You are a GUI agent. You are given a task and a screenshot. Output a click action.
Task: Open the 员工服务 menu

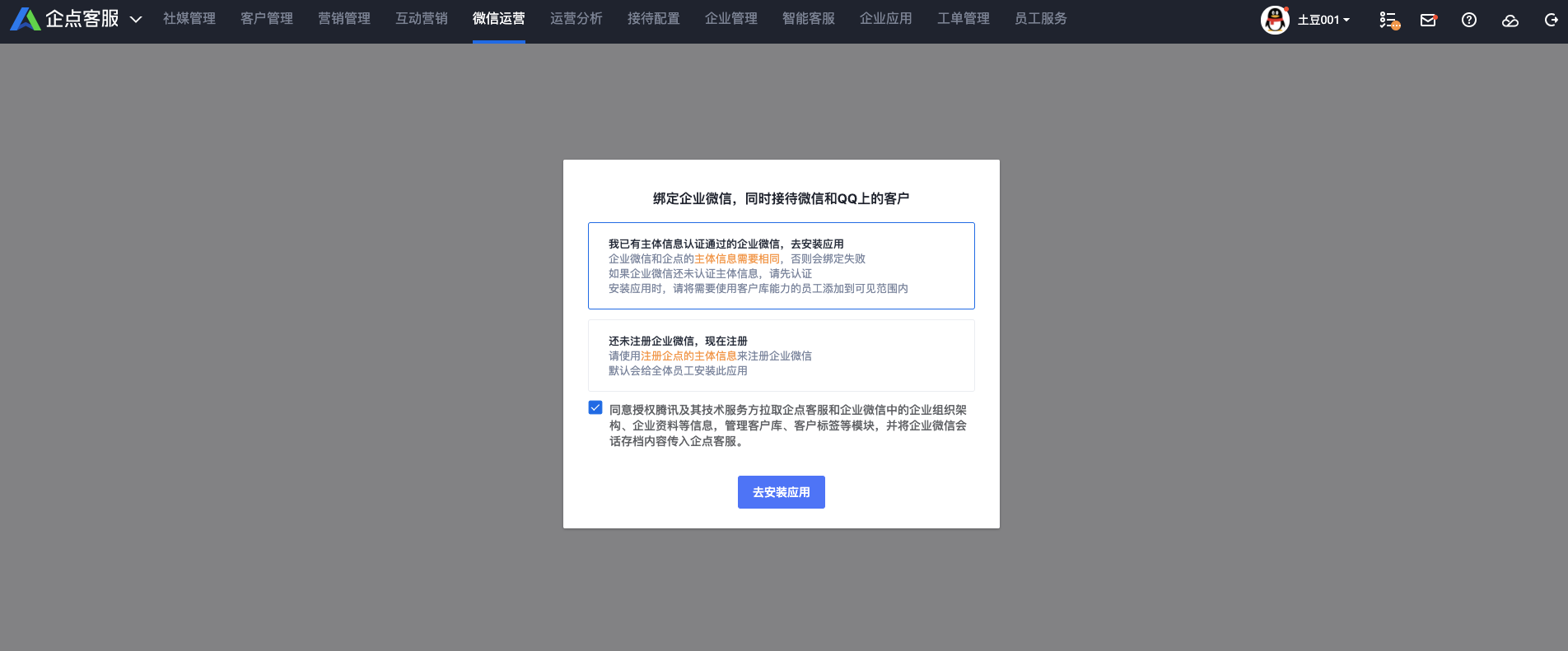[x=1041, y=19]
